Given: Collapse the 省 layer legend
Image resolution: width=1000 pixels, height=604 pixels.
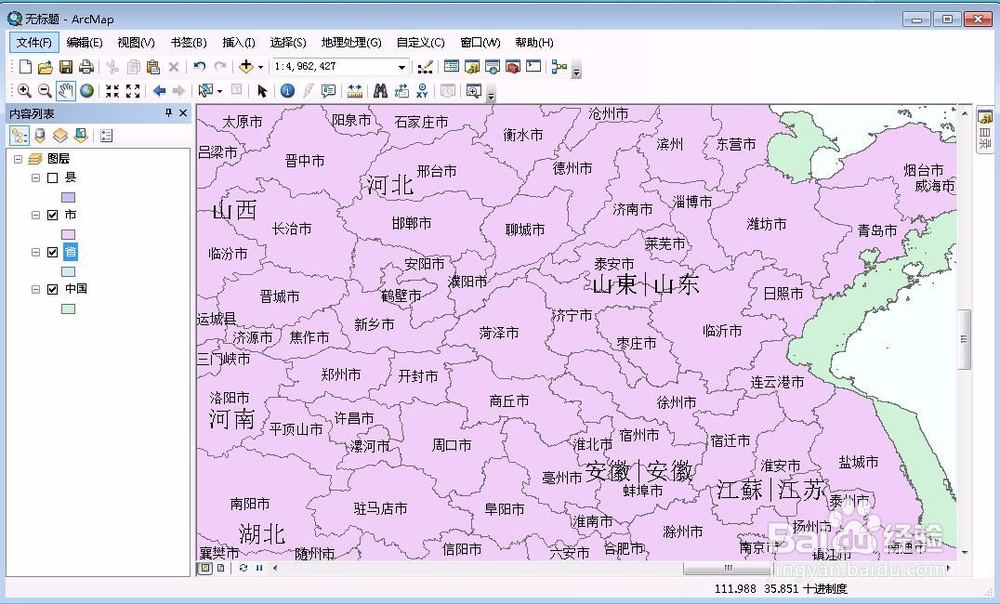Looking at the screenshot, I should [36, 252].
